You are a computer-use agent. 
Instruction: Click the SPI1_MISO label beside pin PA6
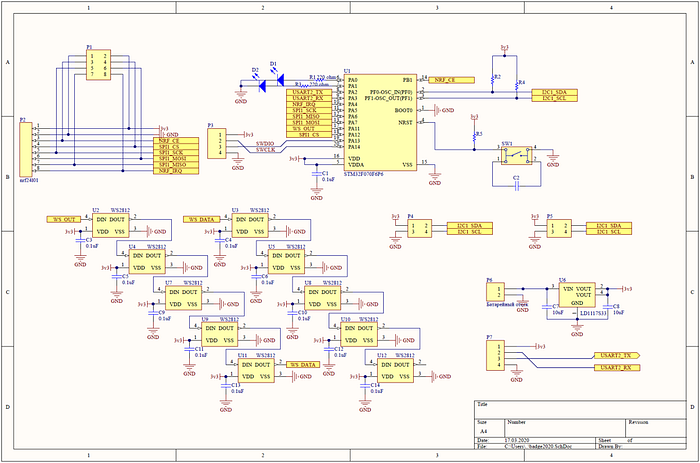pyautogui.click(x=309, y=116)
